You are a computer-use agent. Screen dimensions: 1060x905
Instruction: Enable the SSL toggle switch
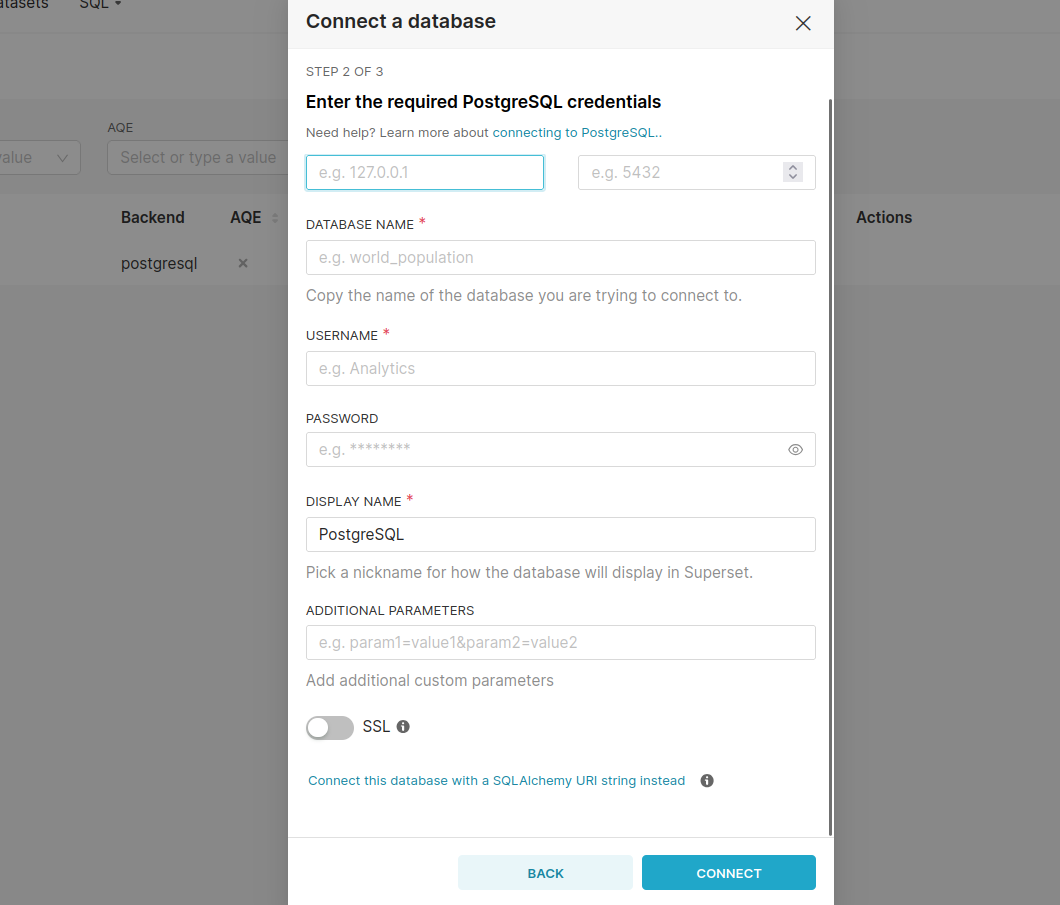point(330,728)
